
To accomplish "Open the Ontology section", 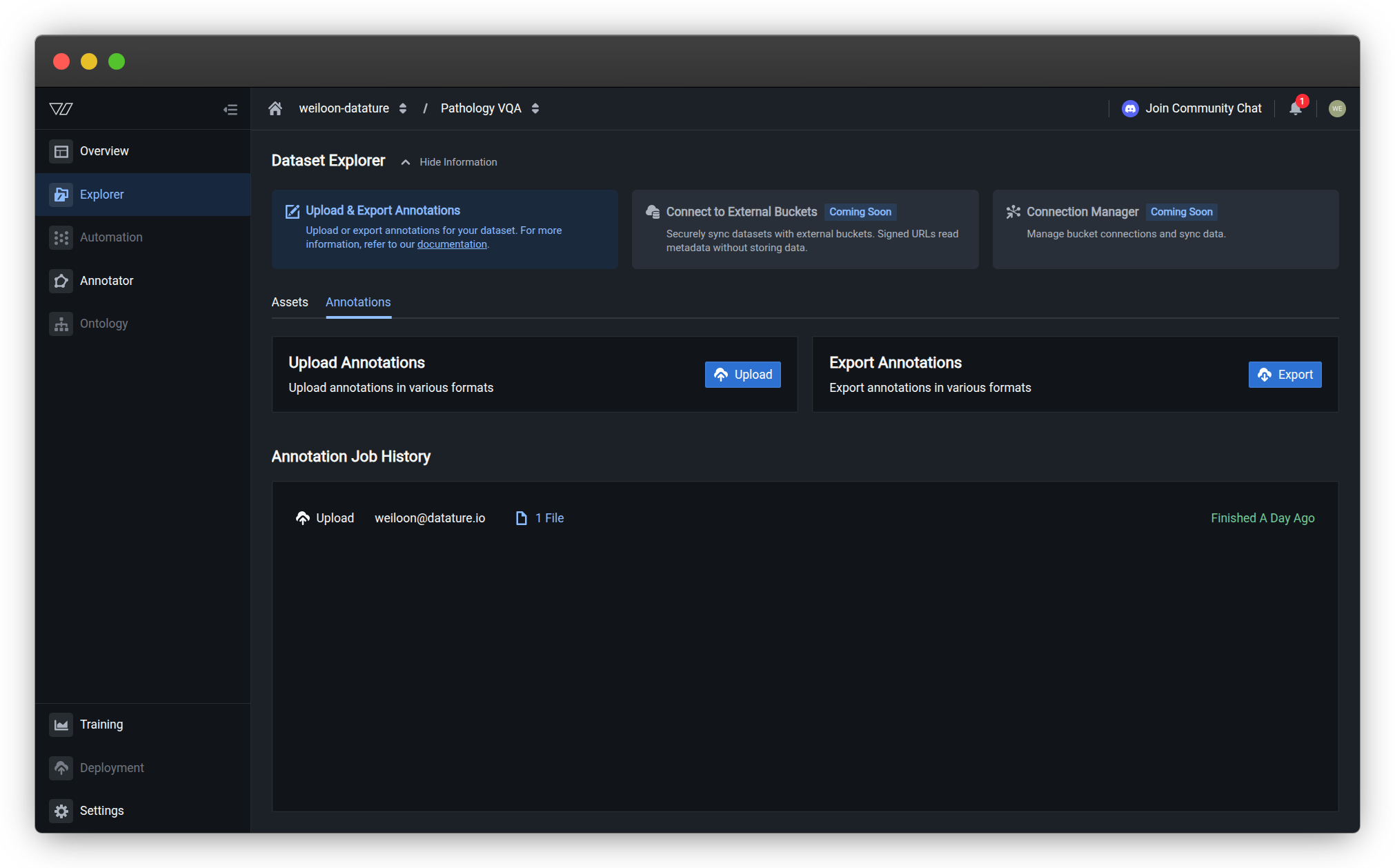I will [103, 323].
